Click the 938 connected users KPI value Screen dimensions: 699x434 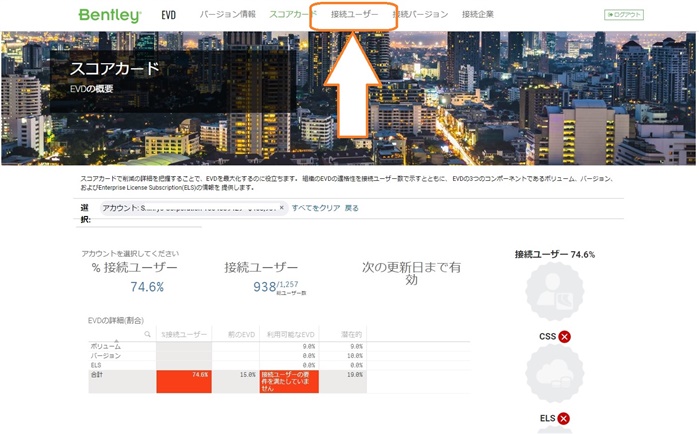pyautogui.click(x=265, y=287)
